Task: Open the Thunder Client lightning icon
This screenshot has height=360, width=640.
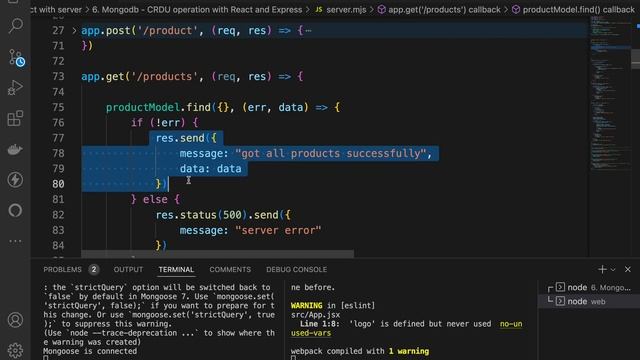Action: (x=15, y=180)
